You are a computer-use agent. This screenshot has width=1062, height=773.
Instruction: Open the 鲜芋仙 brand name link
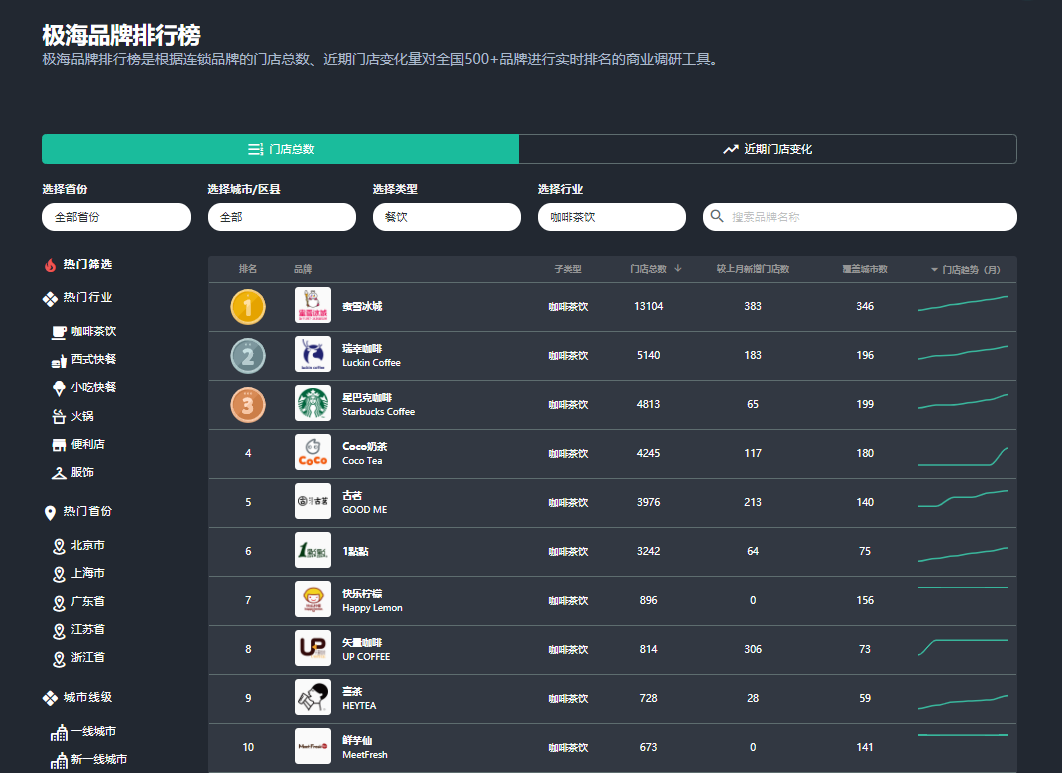point(357,740)
